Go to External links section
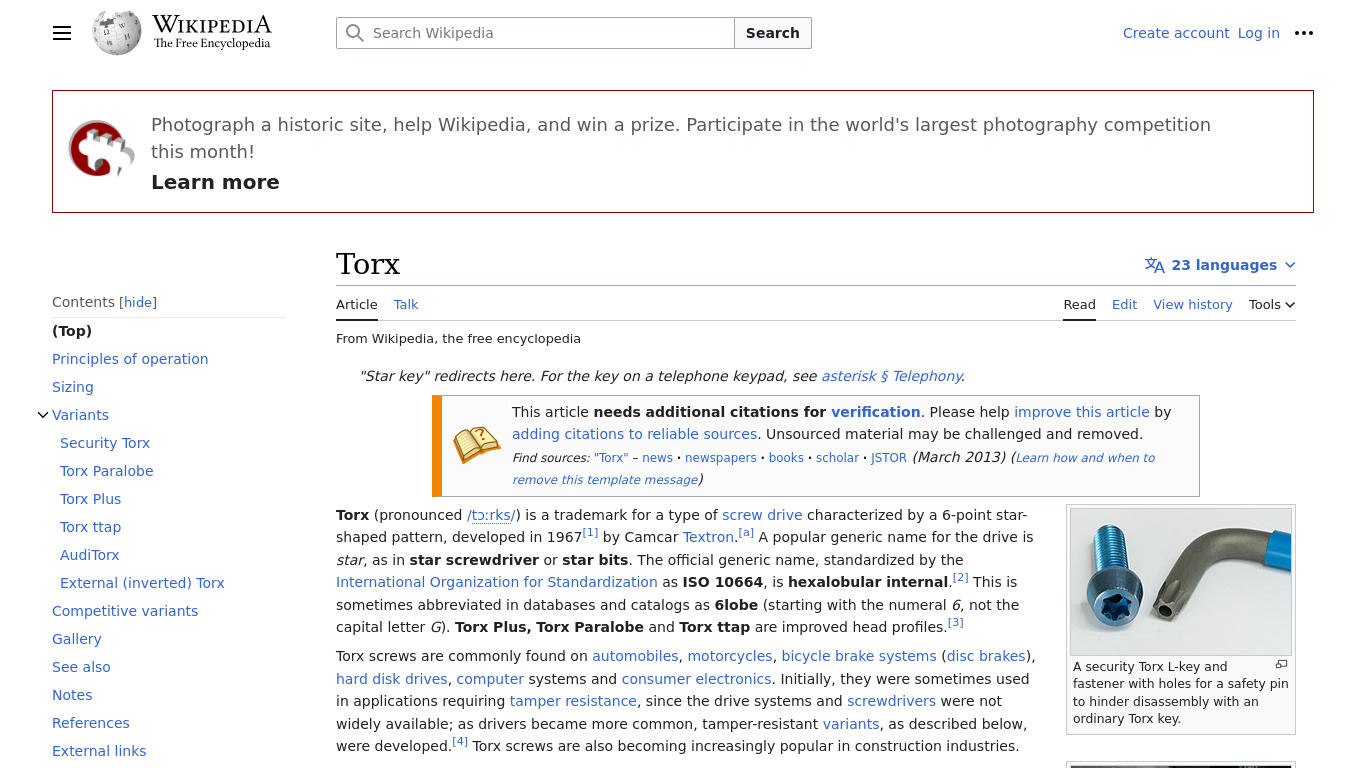 (99, 751)
